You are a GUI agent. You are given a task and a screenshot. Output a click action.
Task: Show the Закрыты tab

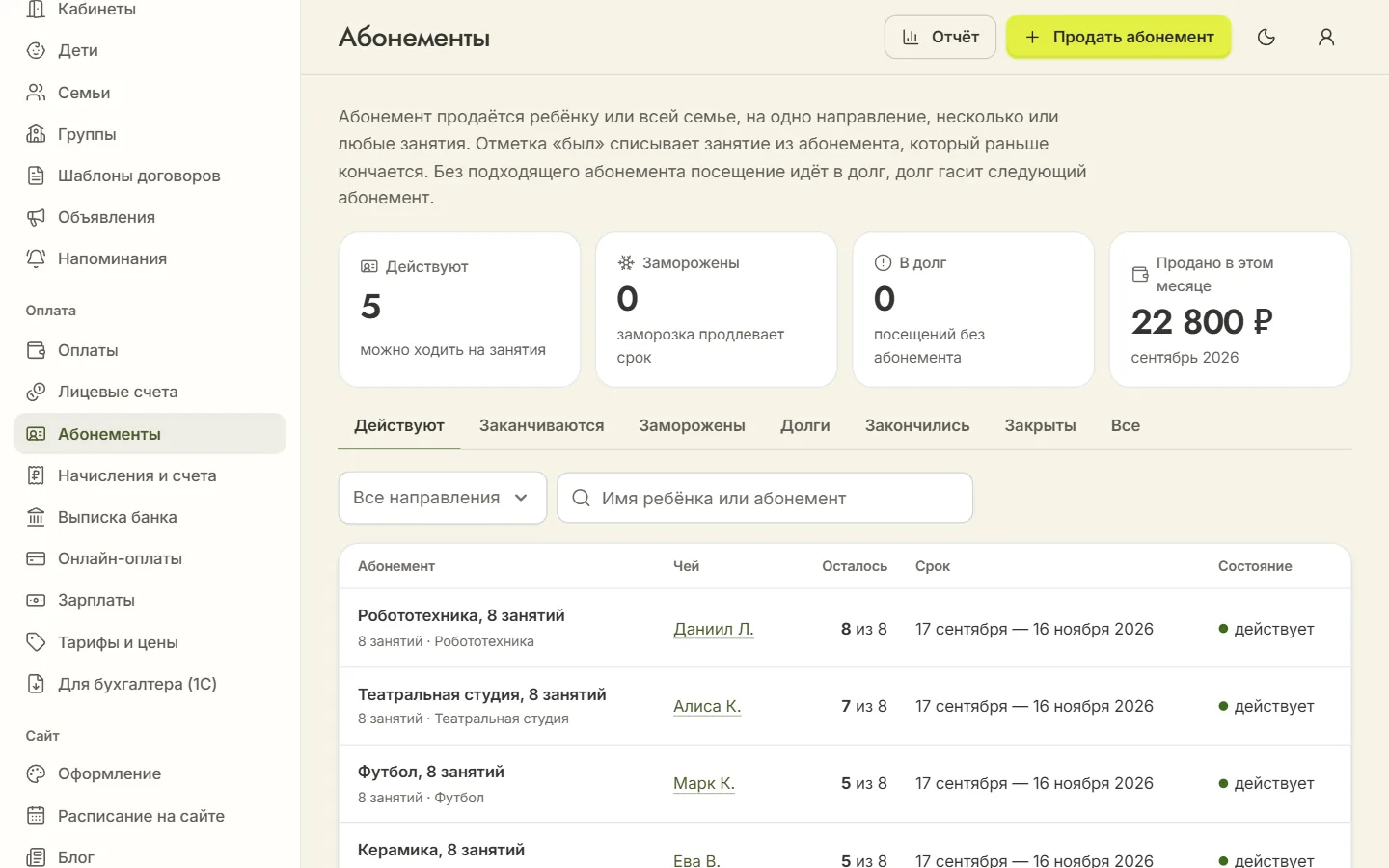(x=1040, y=425)
